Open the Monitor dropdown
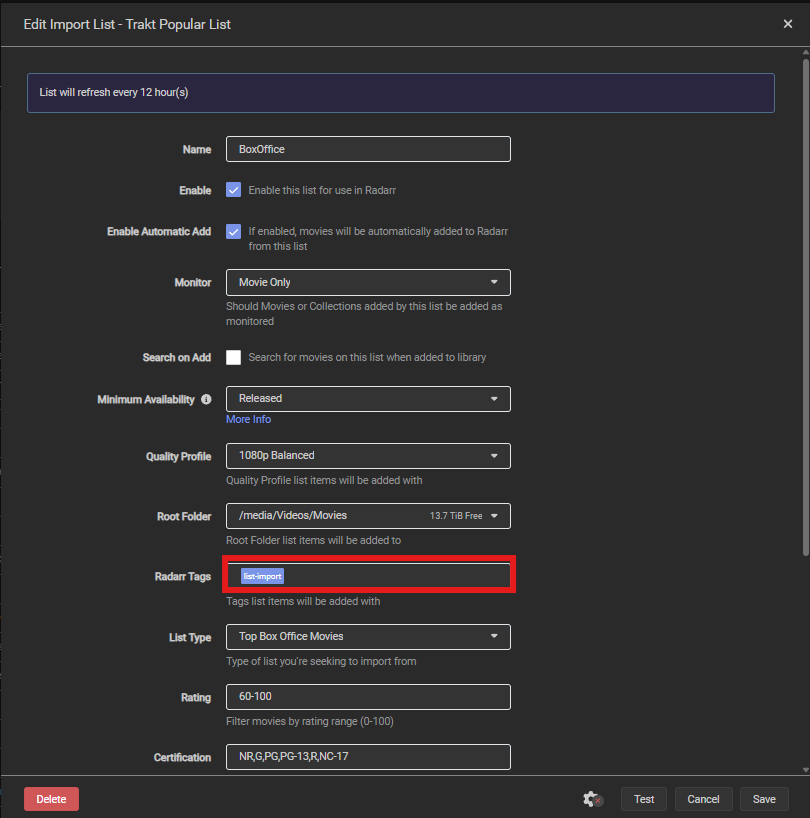This screenshot has height=818, width=810. pyautogui.click(x=368, y=282)
